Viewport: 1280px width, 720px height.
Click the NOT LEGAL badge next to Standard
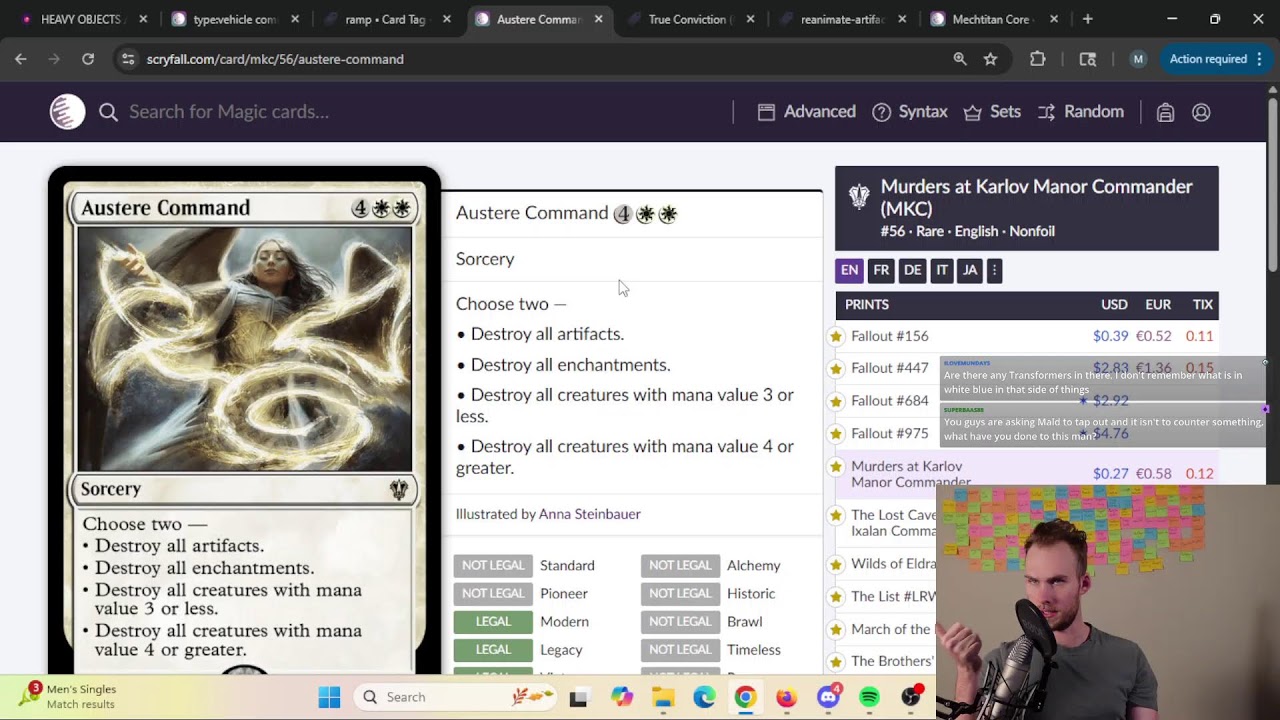click(x=493, y=566)
